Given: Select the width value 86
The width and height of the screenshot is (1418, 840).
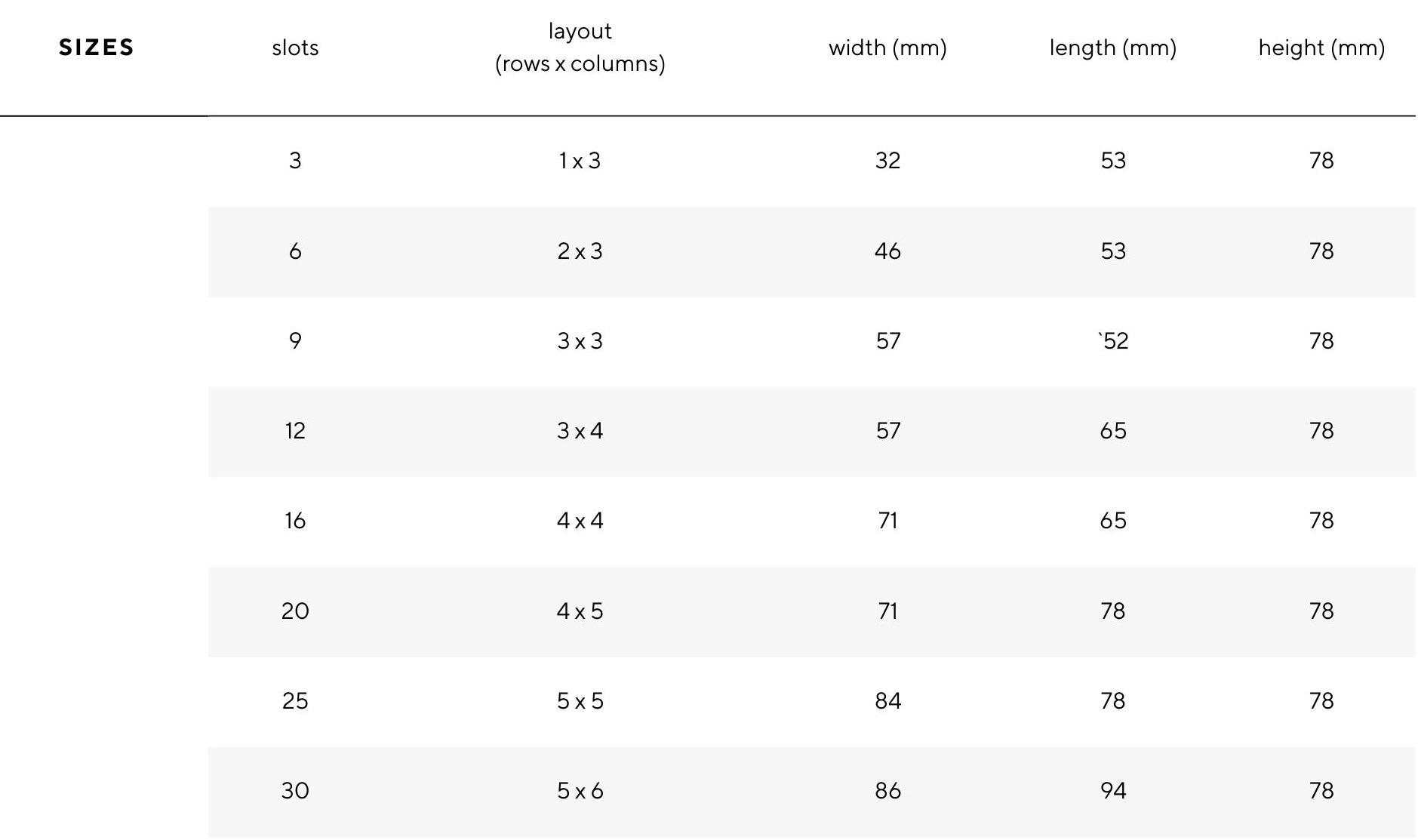Looking at the screenshot, I should pos(887,791).
